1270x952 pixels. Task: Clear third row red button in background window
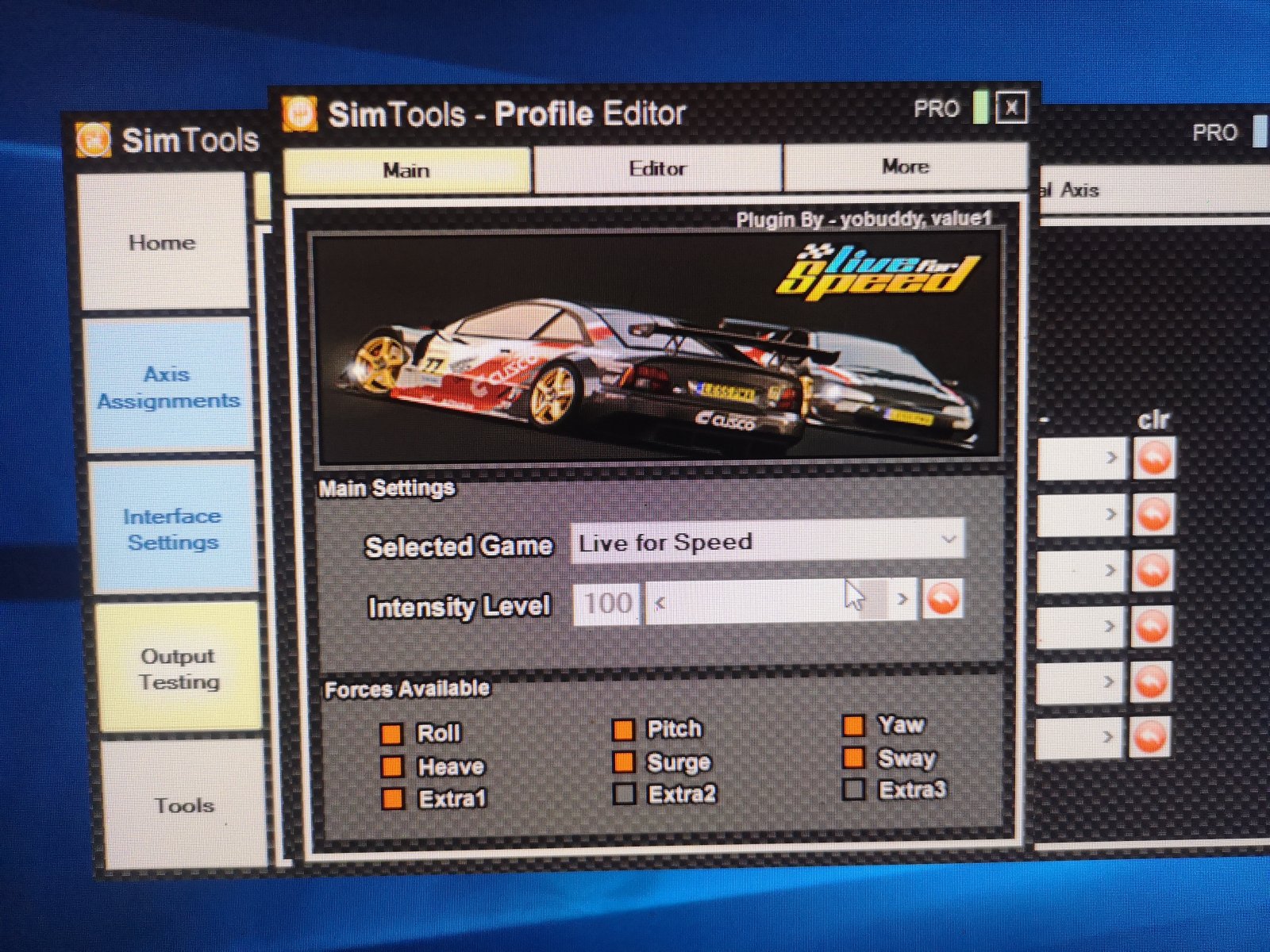(x=1153, y=571)
